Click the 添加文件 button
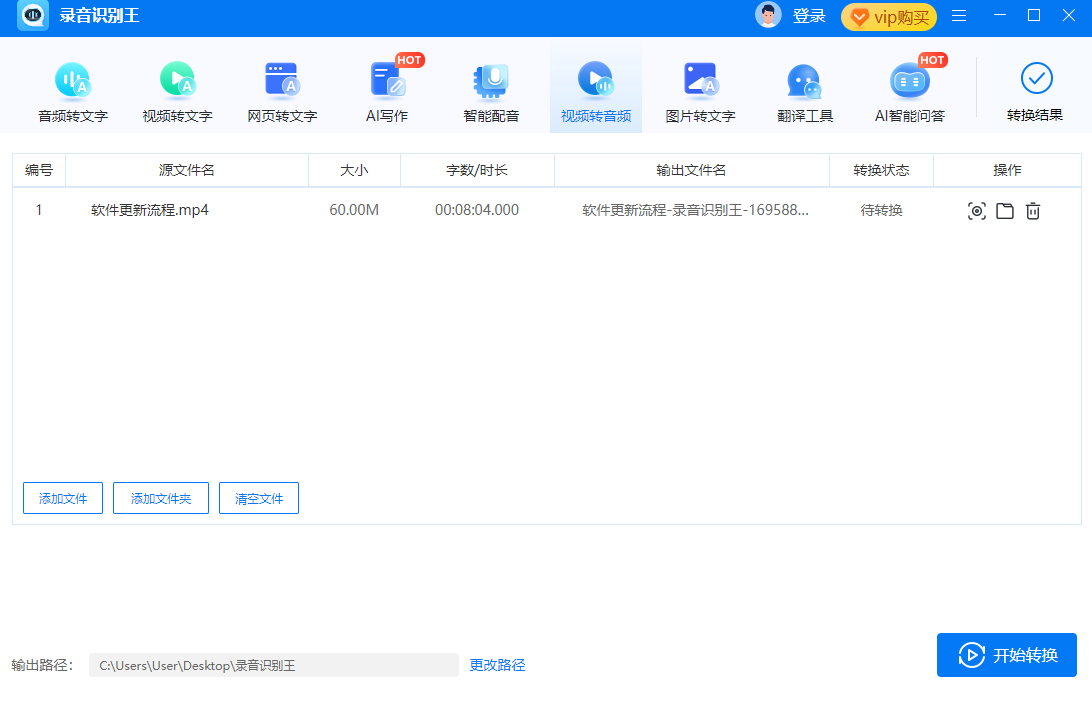 click(63, 498)
